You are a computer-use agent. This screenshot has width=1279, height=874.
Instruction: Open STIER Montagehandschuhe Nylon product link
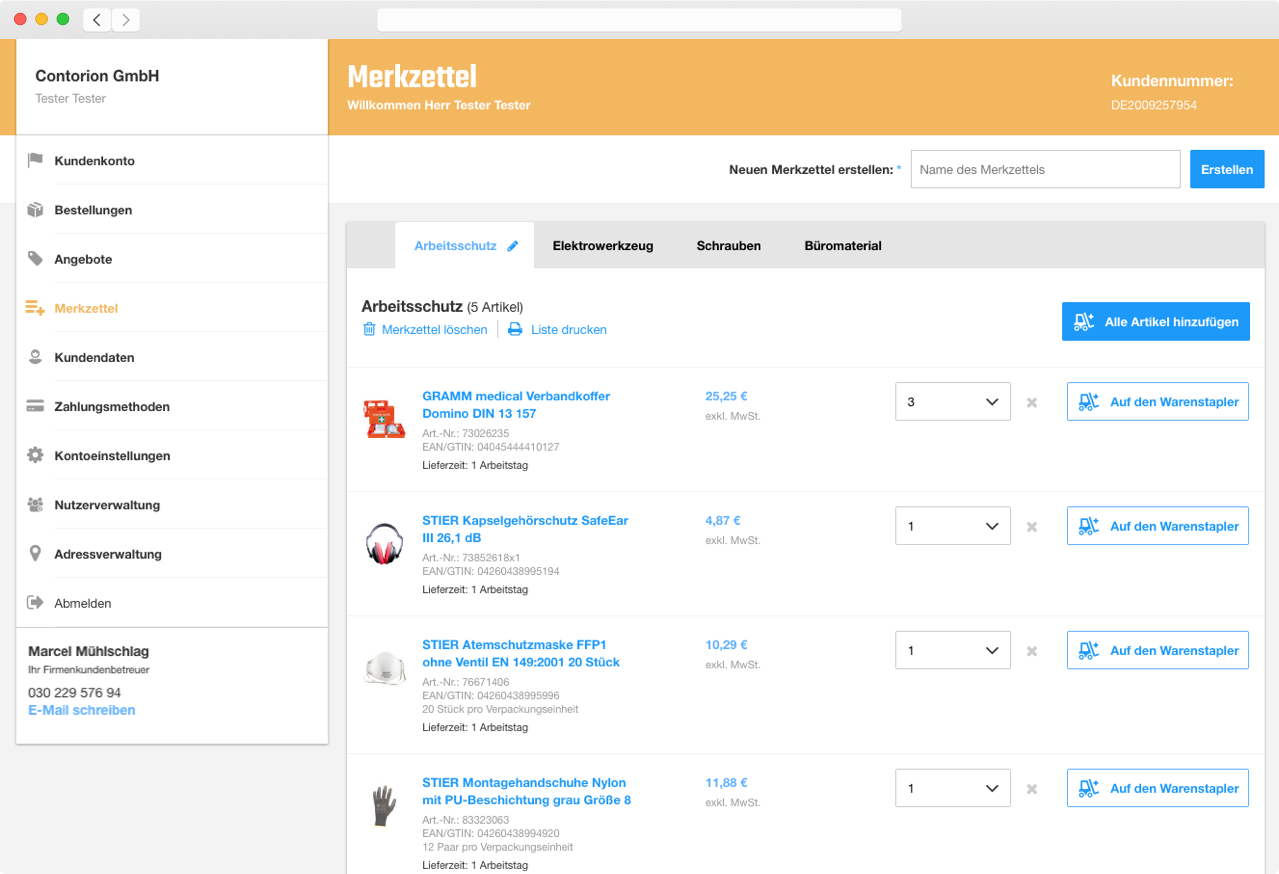coord(527,791)
